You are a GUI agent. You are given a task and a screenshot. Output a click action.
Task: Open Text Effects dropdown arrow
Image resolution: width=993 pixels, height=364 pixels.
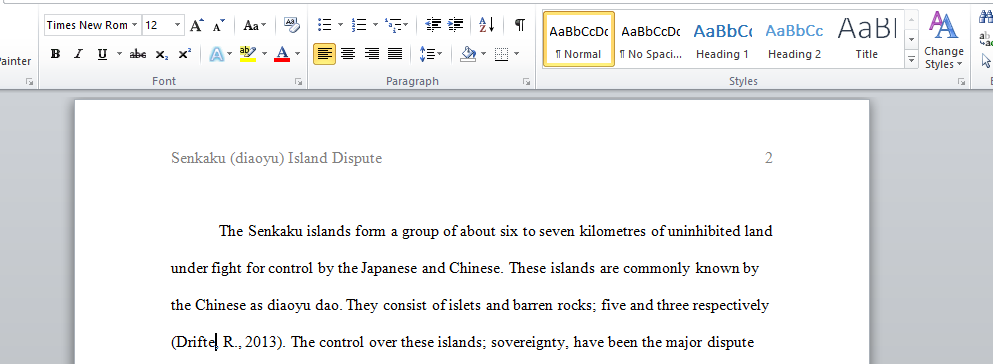[x=229, y=54]
